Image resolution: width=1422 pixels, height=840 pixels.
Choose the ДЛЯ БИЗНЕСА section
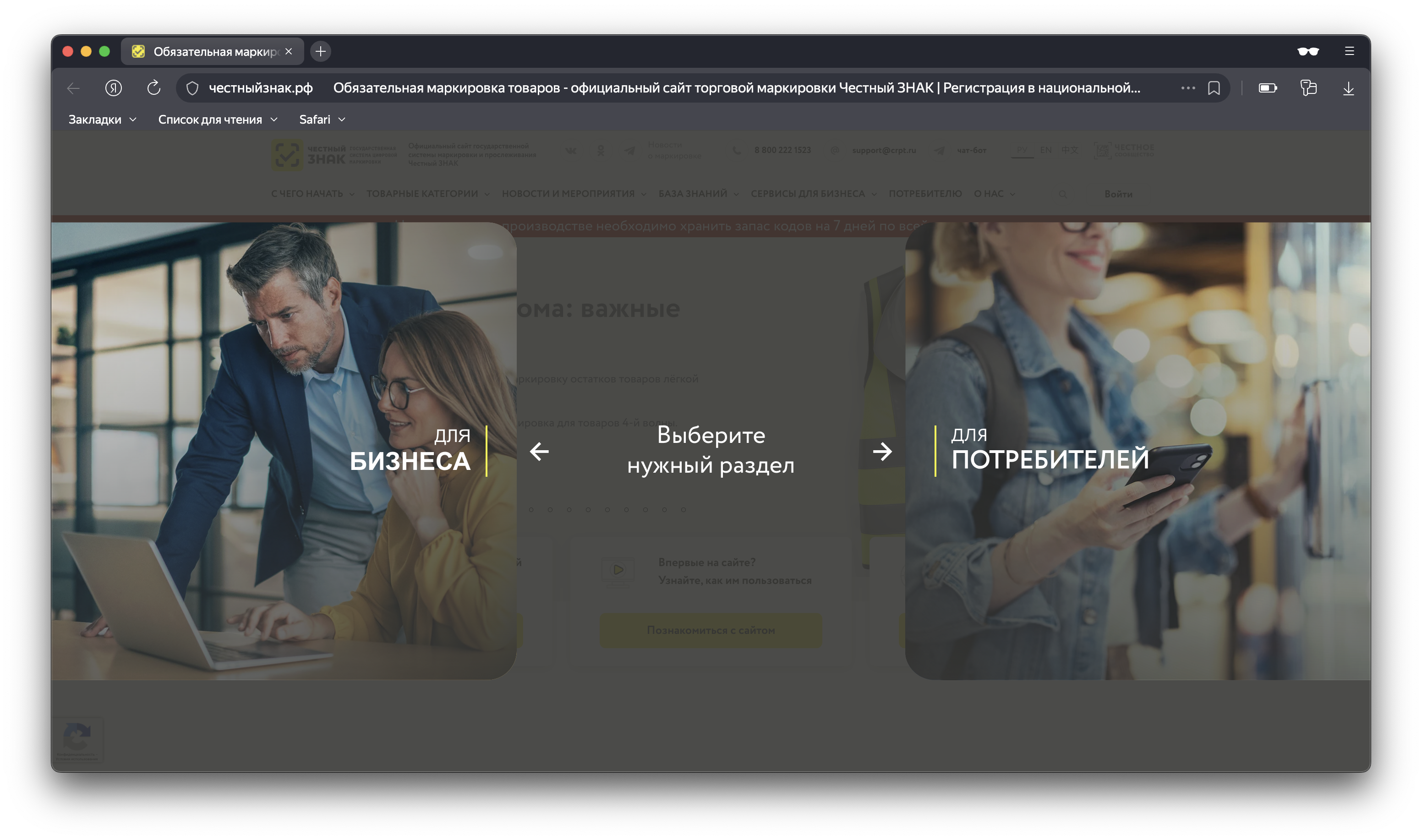click(410, 451)
